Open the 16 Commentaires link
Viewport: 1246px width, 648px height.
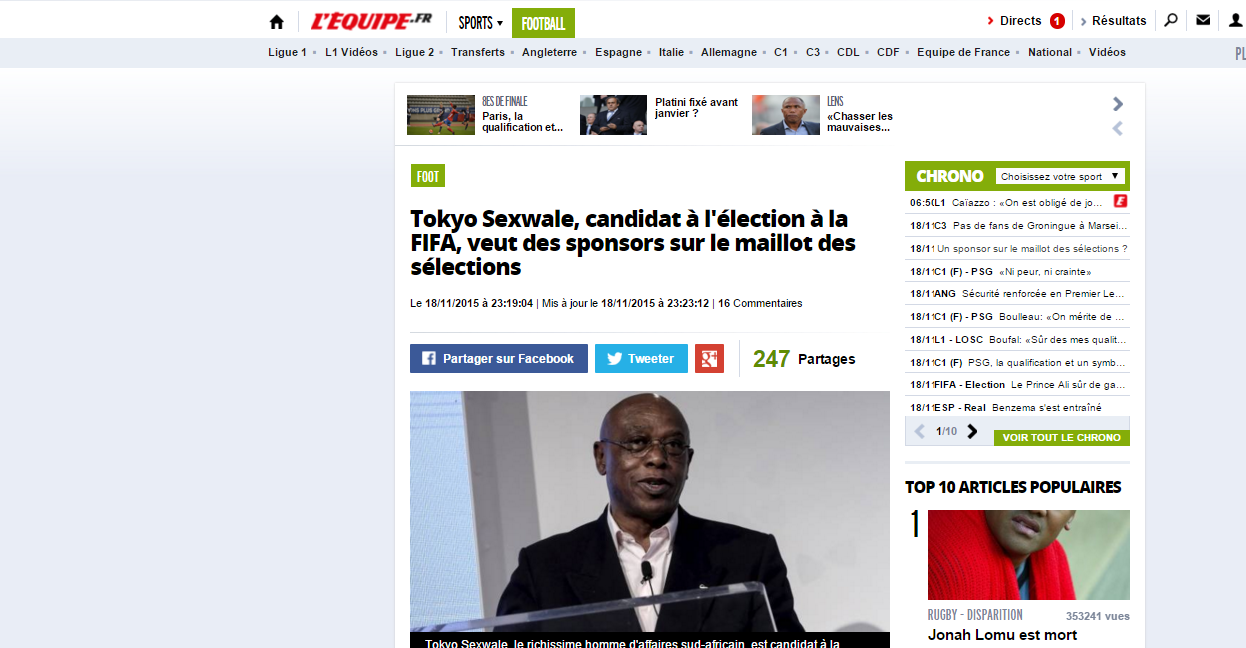click(x=760, y=303)
